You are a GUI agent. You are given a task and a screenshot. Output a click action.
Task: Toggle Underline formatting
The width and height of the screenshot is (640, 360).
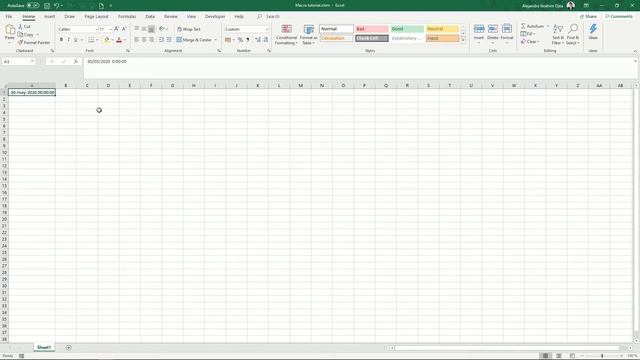click(x=76, y=40)
